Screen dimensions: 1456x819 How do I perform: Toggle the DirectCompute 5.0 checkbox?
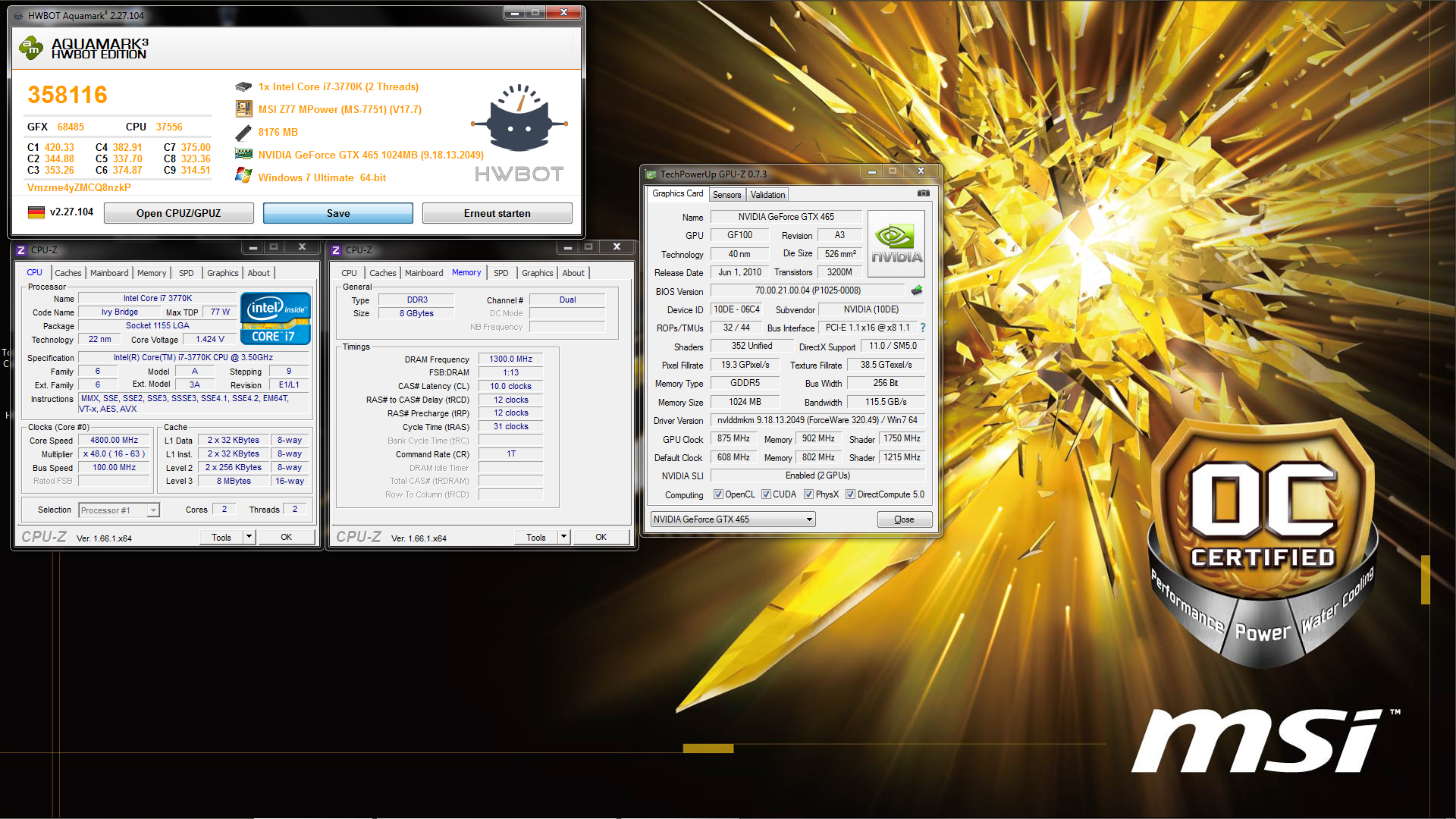click(x=851, y=494)
